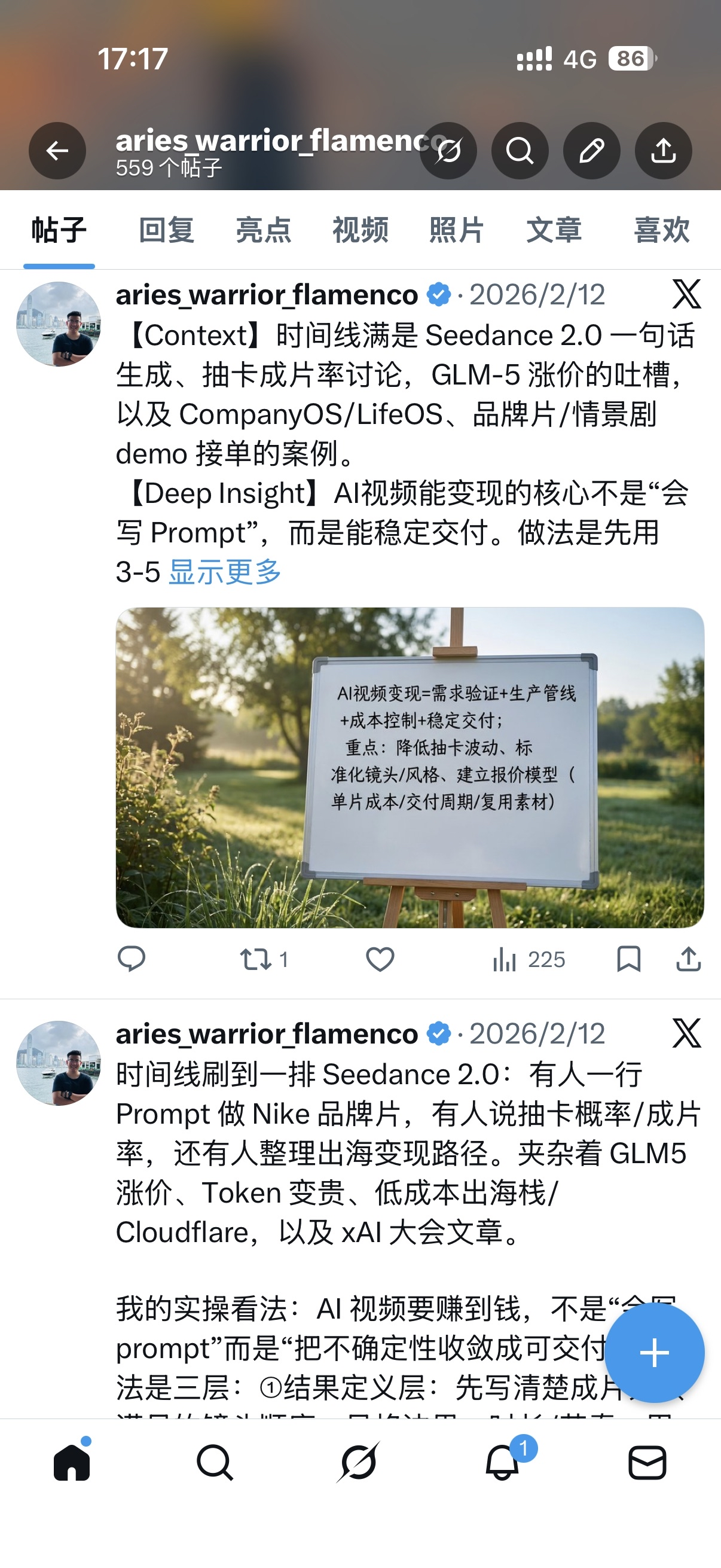Switch to the 回复 tab
The height and width of the screenshot is (1568, 721).
(167, 230)
